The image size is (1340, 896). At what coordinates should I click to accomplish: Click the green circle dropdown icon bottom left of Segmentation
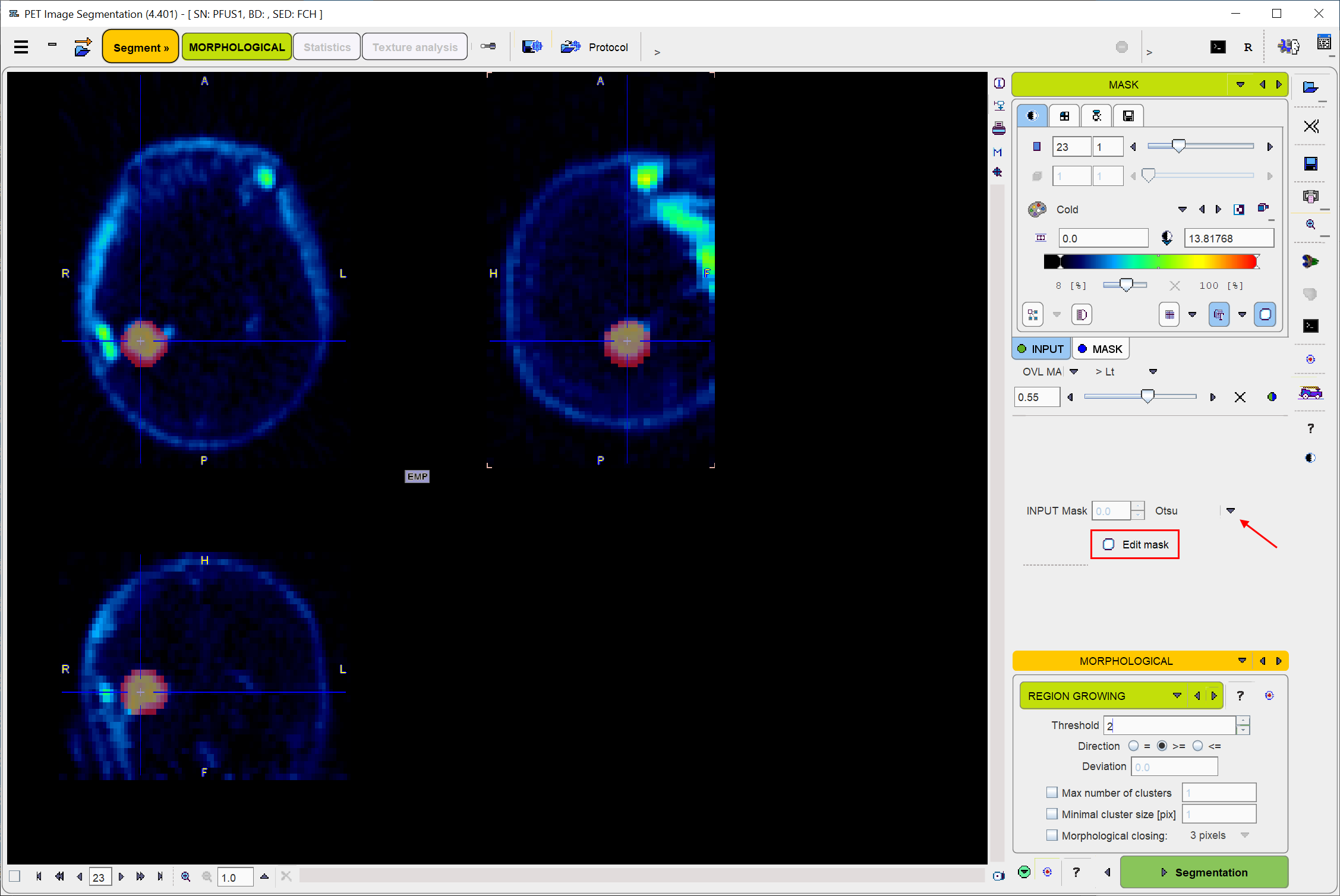click(1024, 872)
